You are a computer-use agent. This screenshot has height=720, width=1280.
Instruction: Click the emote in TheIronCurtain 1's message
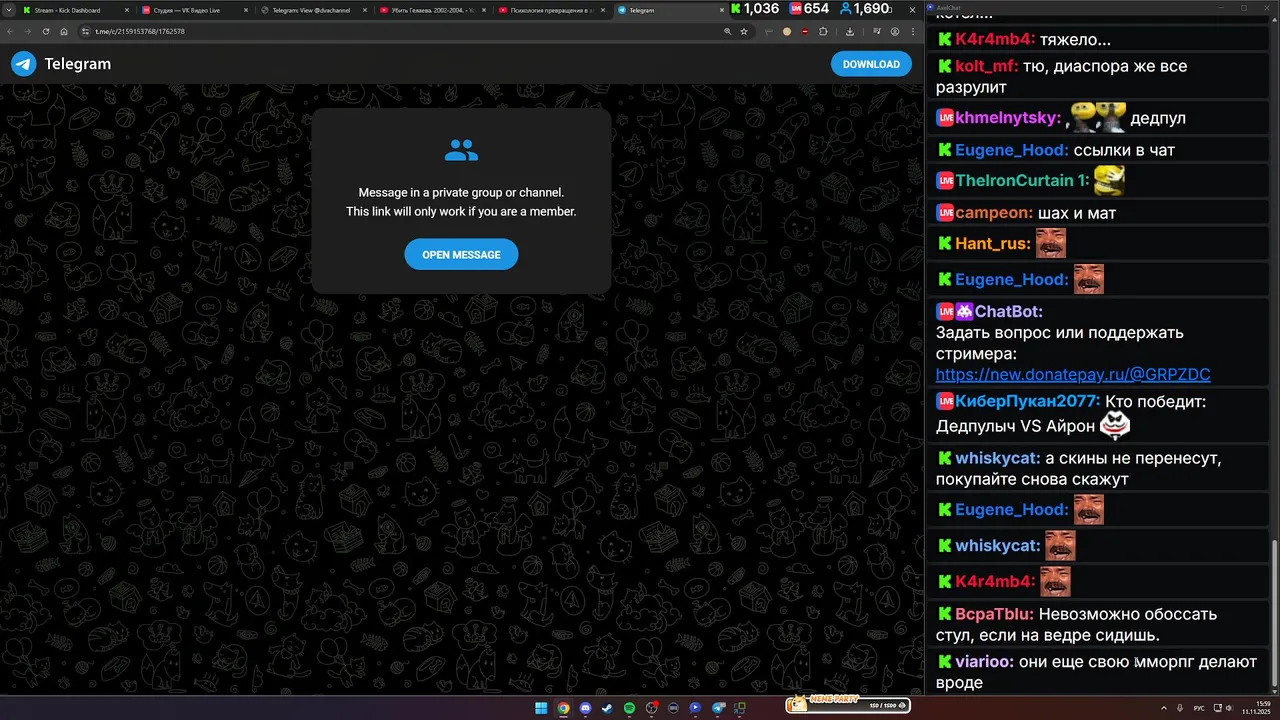pyautogui.click(x=1109, y=180)
